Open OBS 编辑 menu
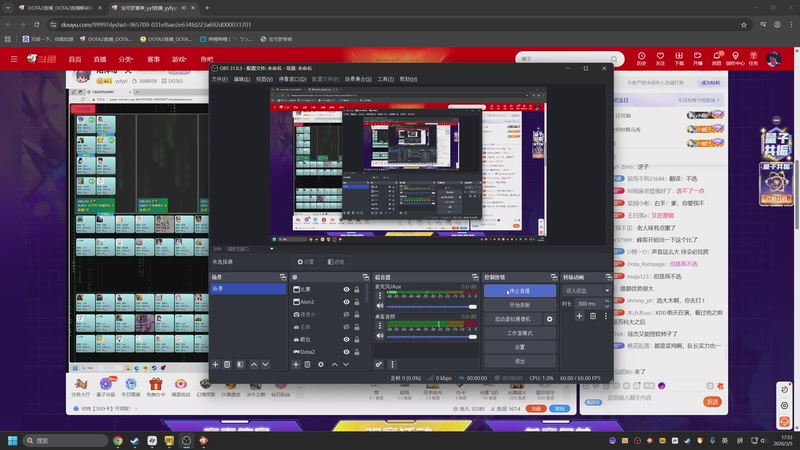The height and width of the screenshot is (450, 800). [241, 79]
